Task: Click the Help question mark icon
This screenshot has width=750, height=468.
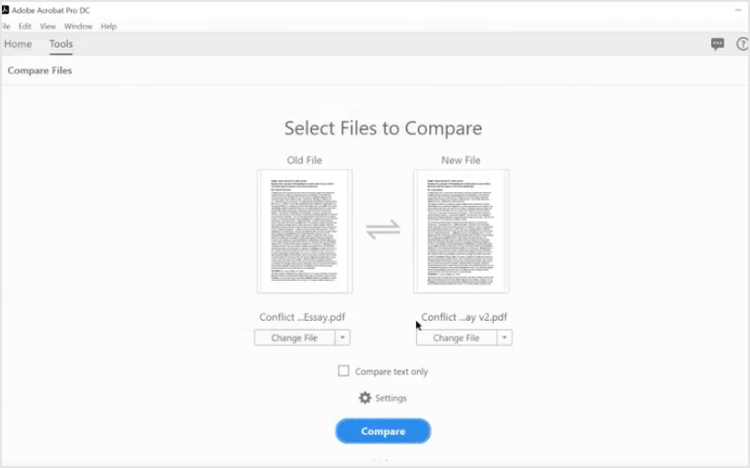Action: point(743,44)
